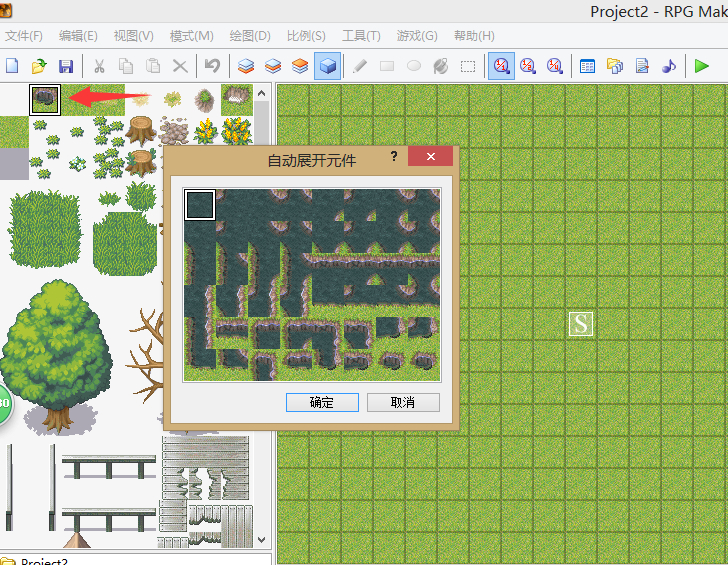The image size is (728, 565).
Task: Select selected hole autotile in palette
Action: coord(45,99)
